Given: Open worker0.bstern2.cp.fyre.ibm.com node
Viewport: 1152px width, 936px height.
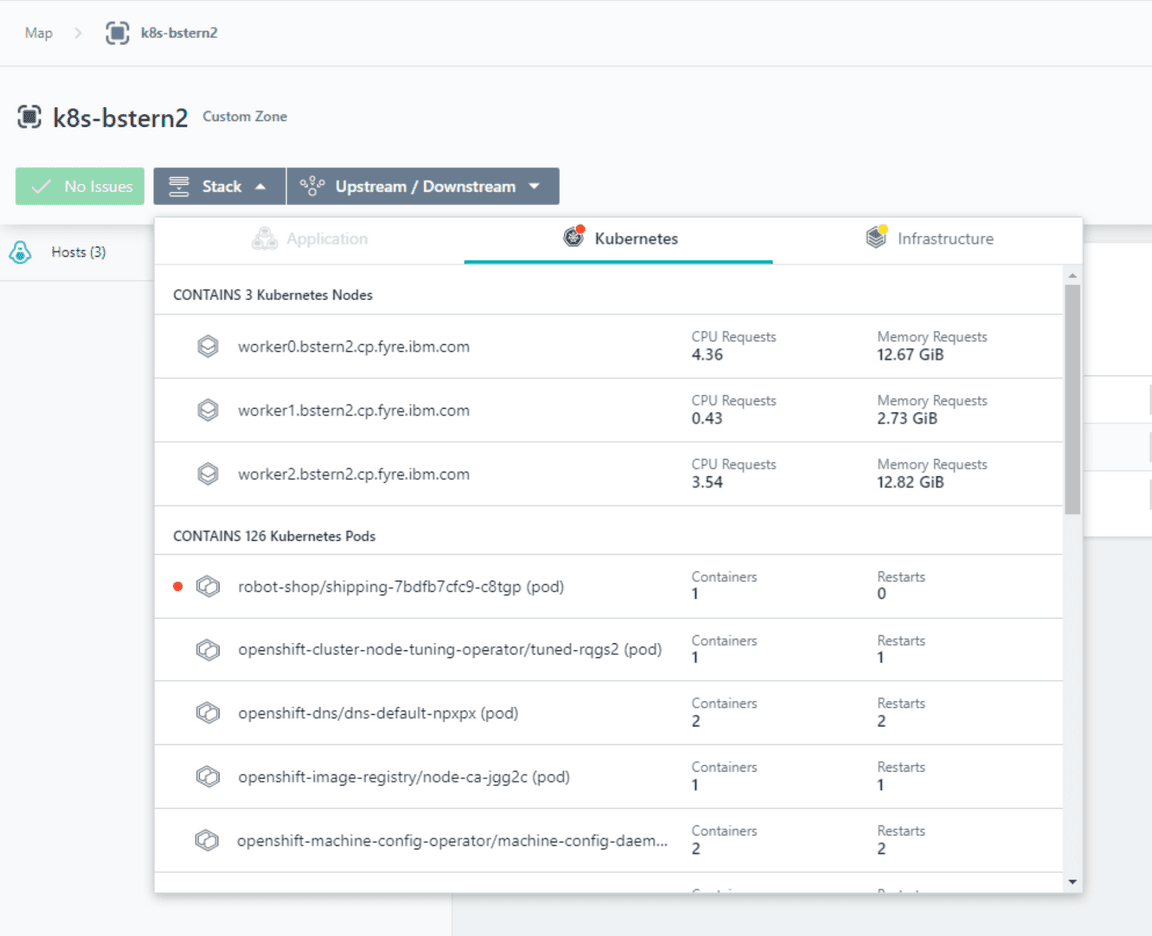Looking at the screenshot, I should [x=353, y=347].
